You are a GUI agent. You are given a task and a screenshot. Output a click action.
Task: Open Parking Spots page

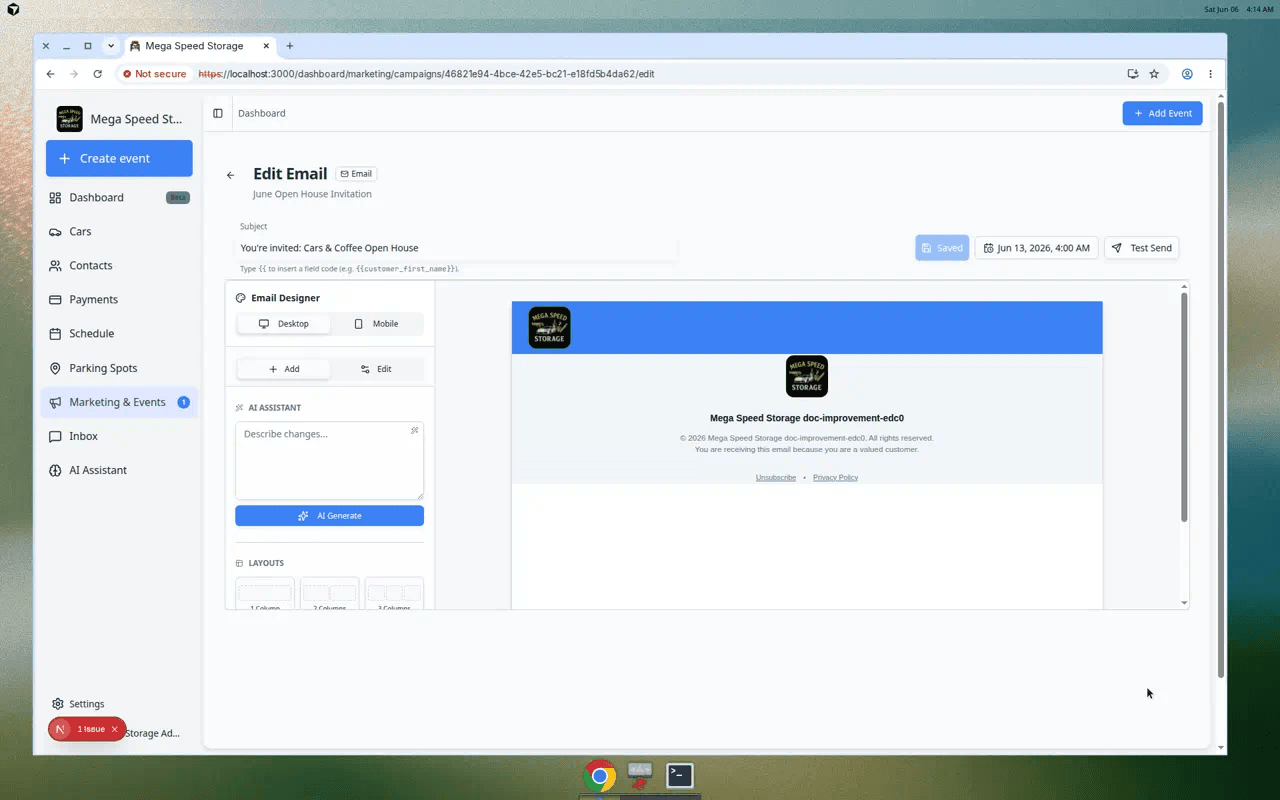[x=119, y=368]
